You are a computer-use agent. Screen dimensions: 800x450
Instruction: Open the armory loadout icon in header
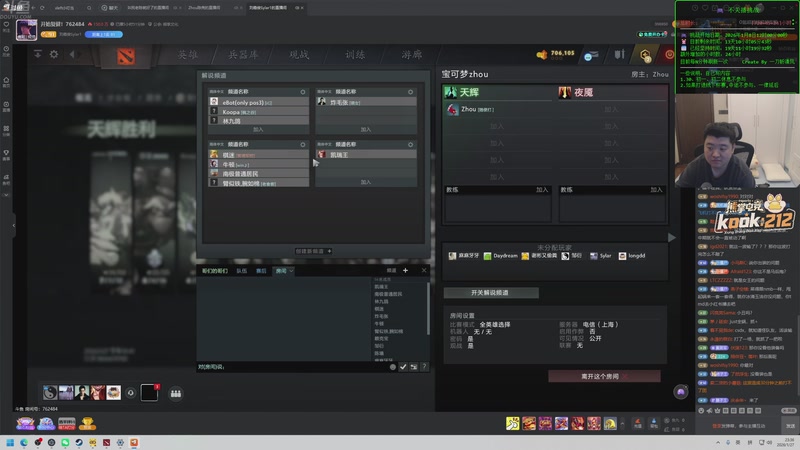pos(619,55)
